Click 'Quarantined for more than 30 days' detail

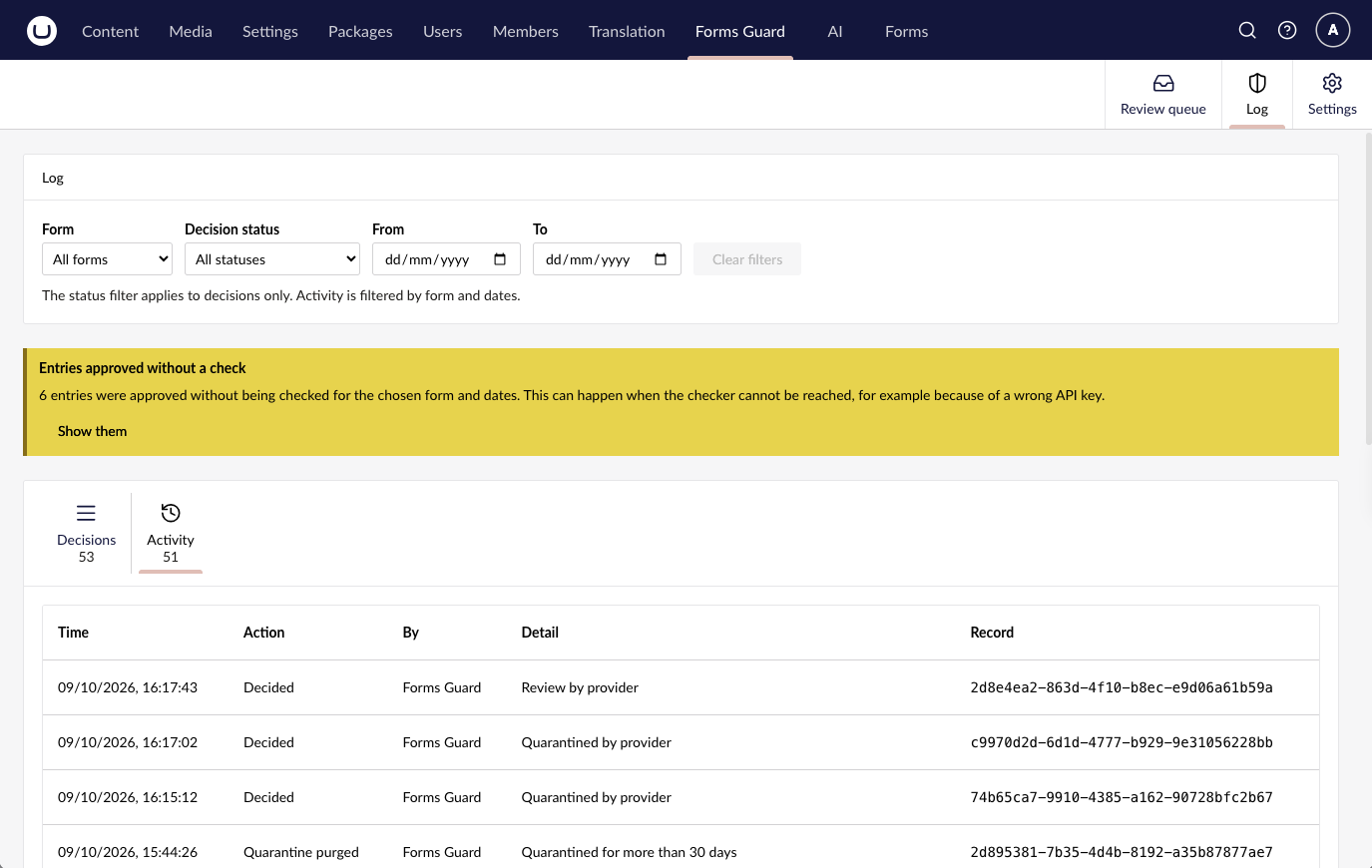(x=630, y=852)
